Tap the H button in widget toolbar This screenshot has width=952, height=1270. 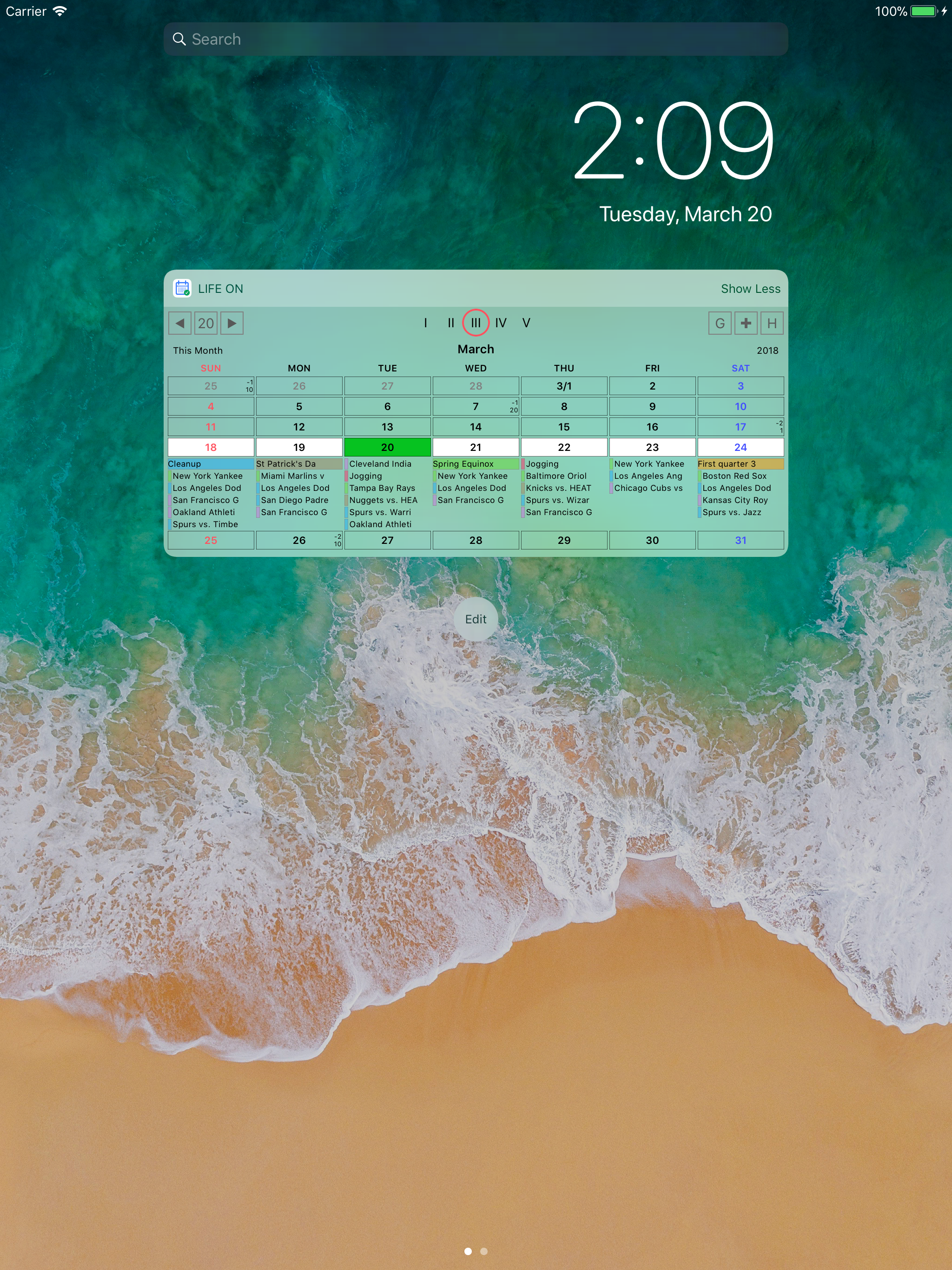[x=772, y=323]
